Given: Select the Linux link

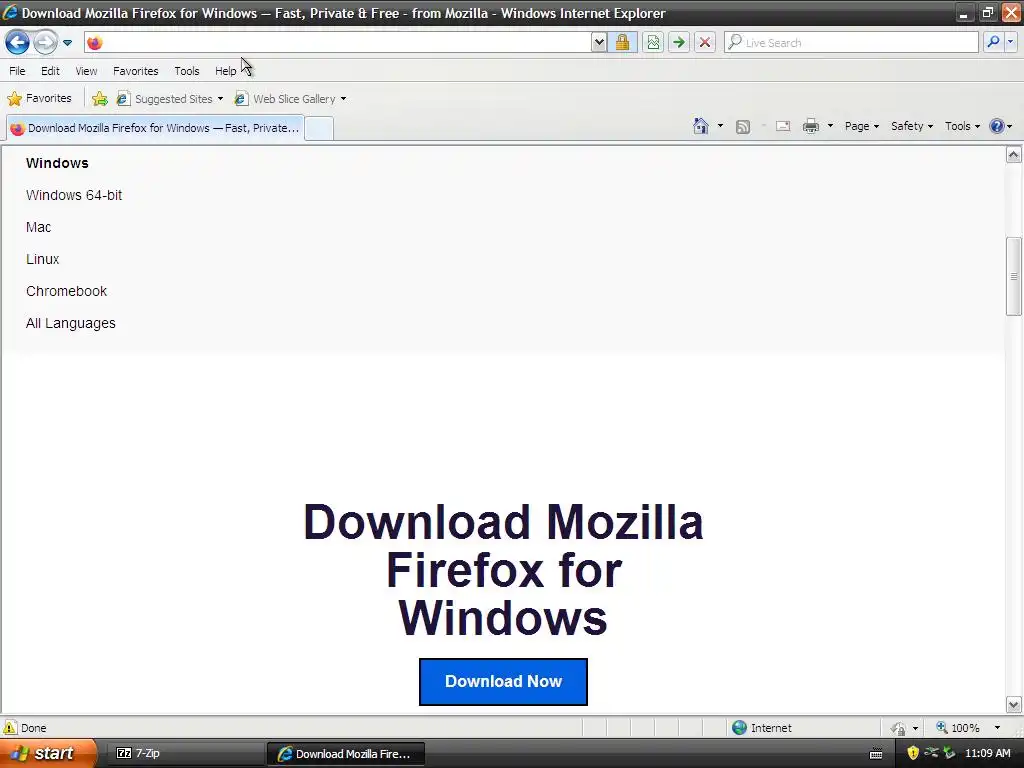Looking at the screenshot, I should click(x=42, y=259).
